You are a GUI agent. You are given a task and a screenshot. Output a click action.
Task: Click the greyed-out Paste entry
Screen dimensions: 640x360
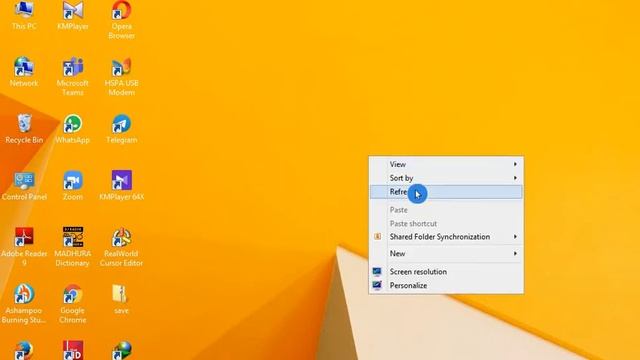446,210
